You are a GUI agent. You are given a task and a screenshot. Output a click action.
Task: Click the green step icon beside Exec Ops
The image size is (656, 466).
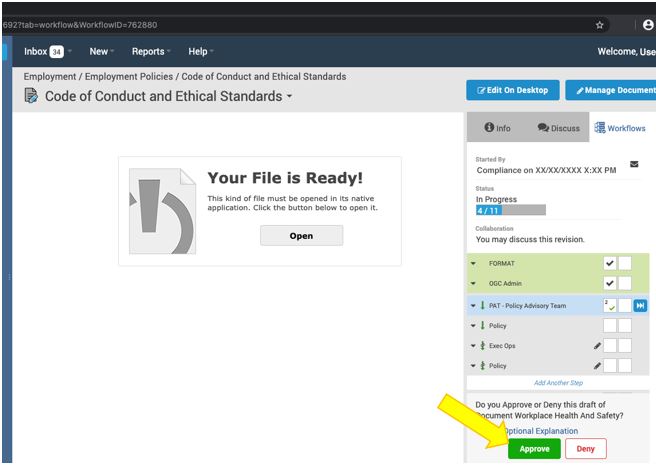[482, 346]
